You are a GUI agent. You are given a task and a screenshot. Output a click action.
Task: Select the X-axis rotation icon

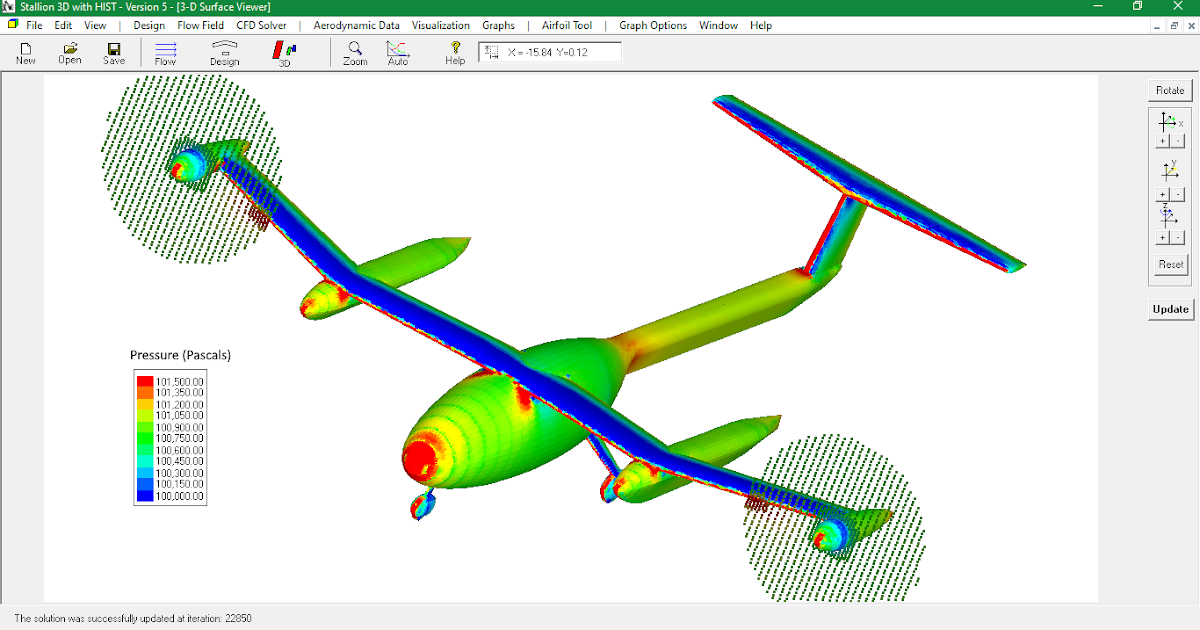point(1168,121)
